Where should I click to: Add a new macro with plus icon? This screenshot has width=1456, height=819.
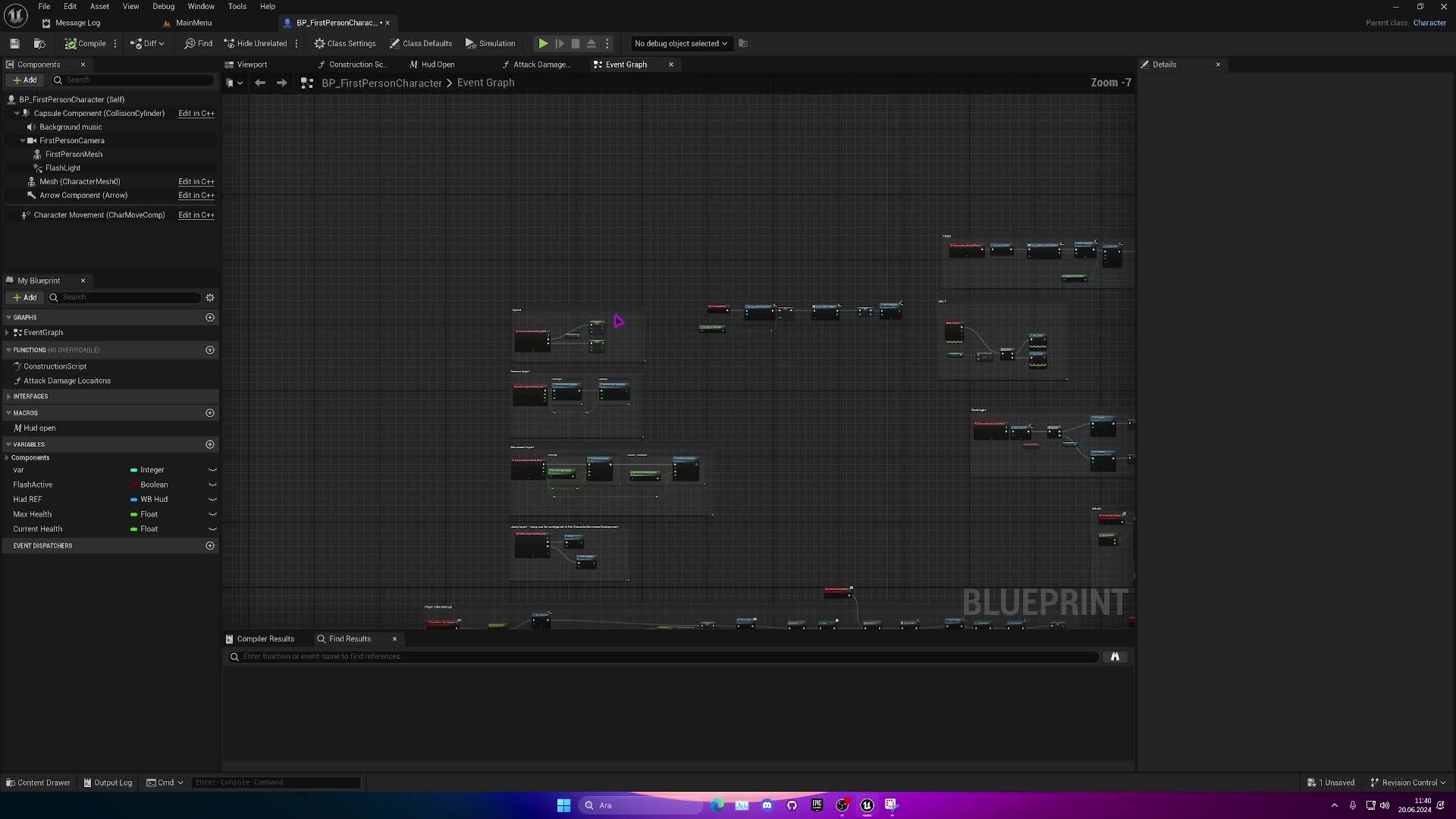coord(210,413)
